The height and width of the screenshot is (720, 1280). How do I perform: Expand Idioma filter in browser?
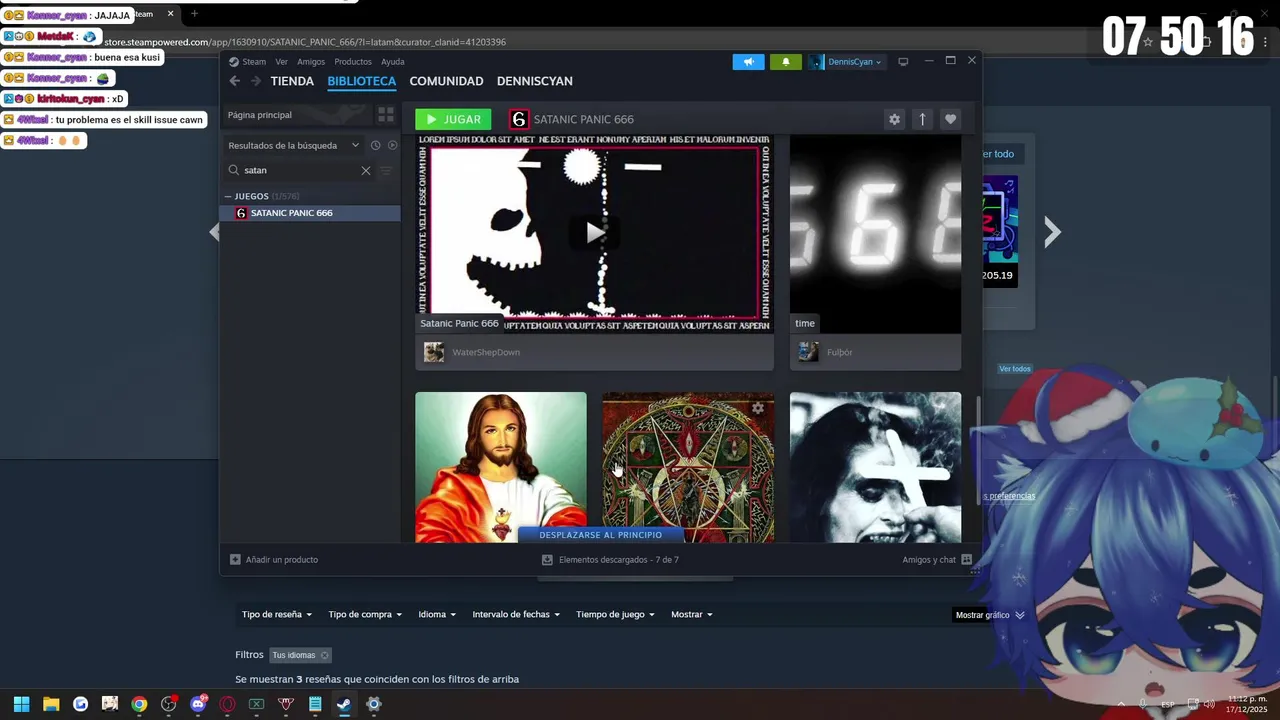click(437, 614)
